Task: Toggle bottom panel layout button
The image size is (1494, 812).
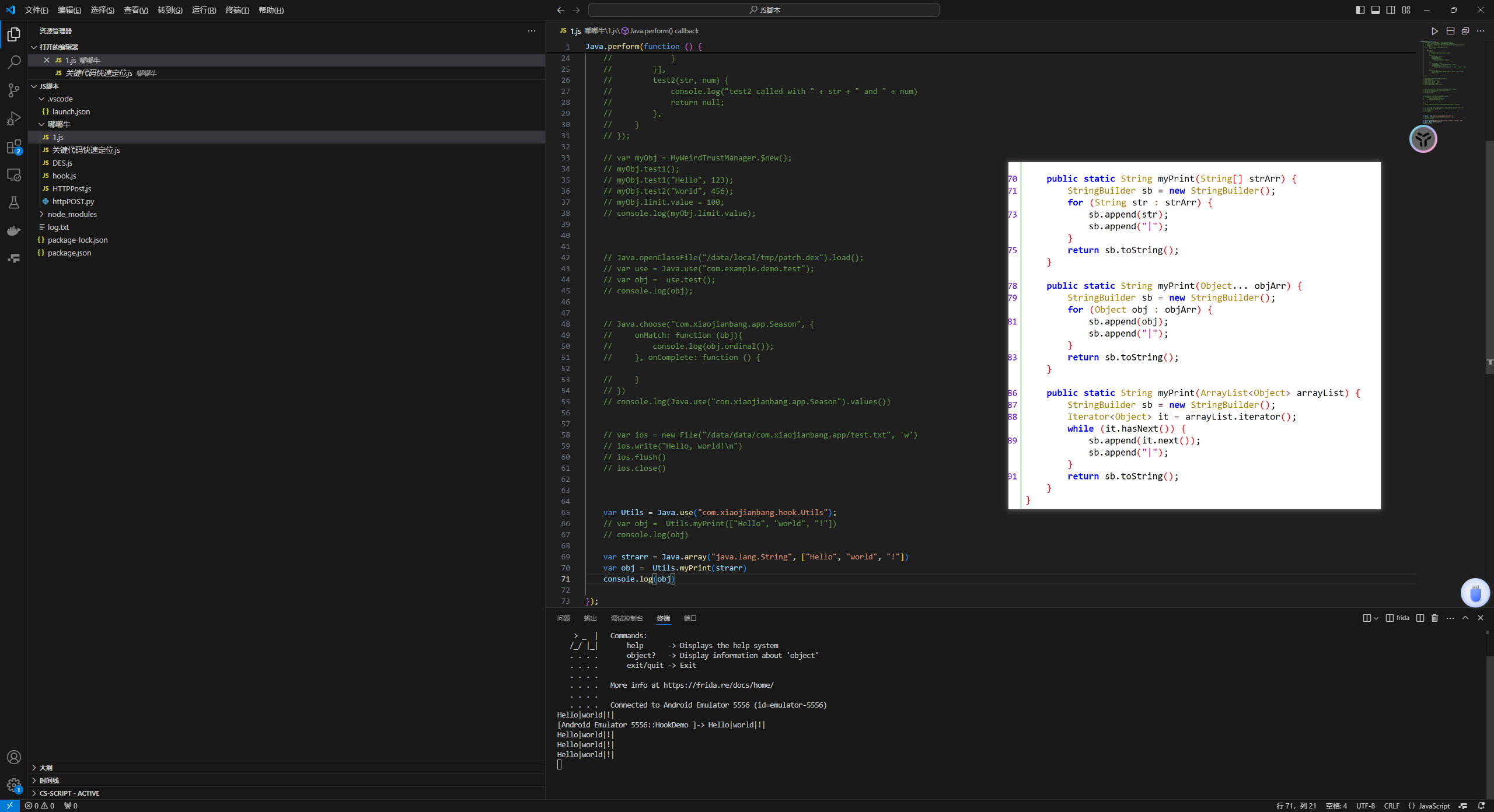Action: [1376, 10]
